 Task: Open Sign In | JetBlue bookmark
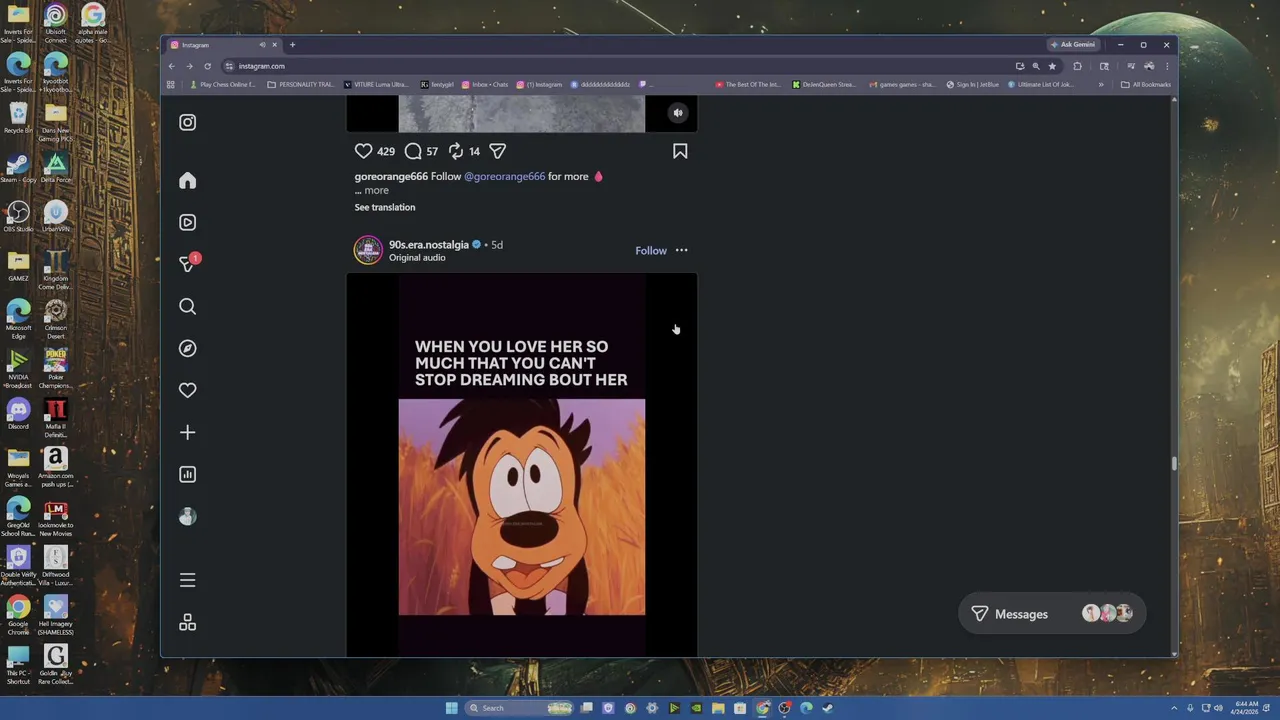[973, 85]
